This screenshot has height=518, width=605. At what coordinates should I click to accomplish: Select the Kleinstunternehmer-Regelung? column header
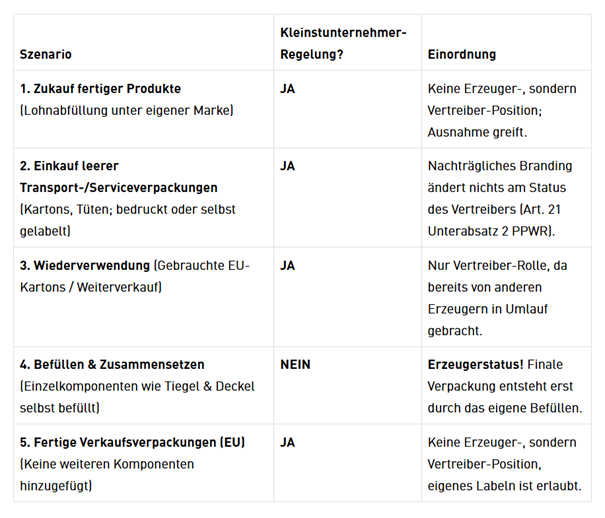pos(343,43)
